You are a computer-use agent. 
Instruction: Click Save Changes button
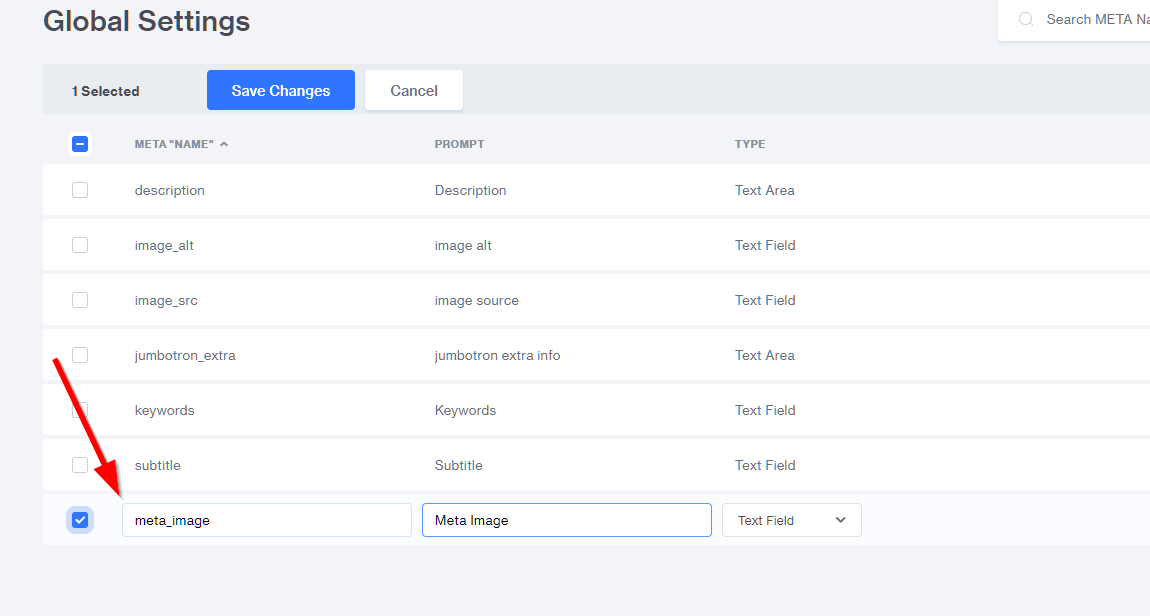[x=280, y=90]
